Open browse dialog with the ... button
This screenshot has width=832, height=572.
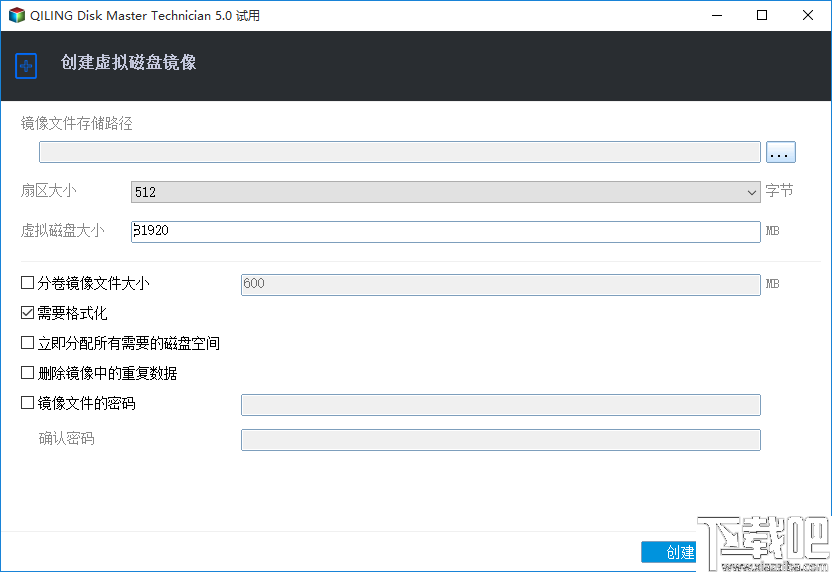pyautogui.click(x=781, y=152)
